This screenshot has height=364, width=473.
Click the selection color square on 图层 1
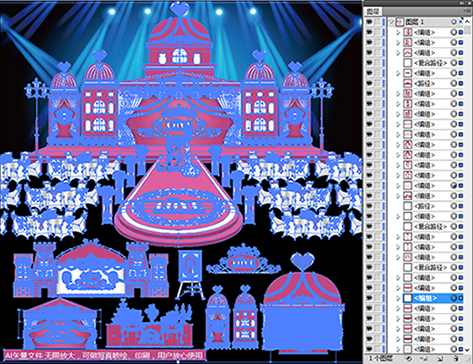[x=461, y=22]
